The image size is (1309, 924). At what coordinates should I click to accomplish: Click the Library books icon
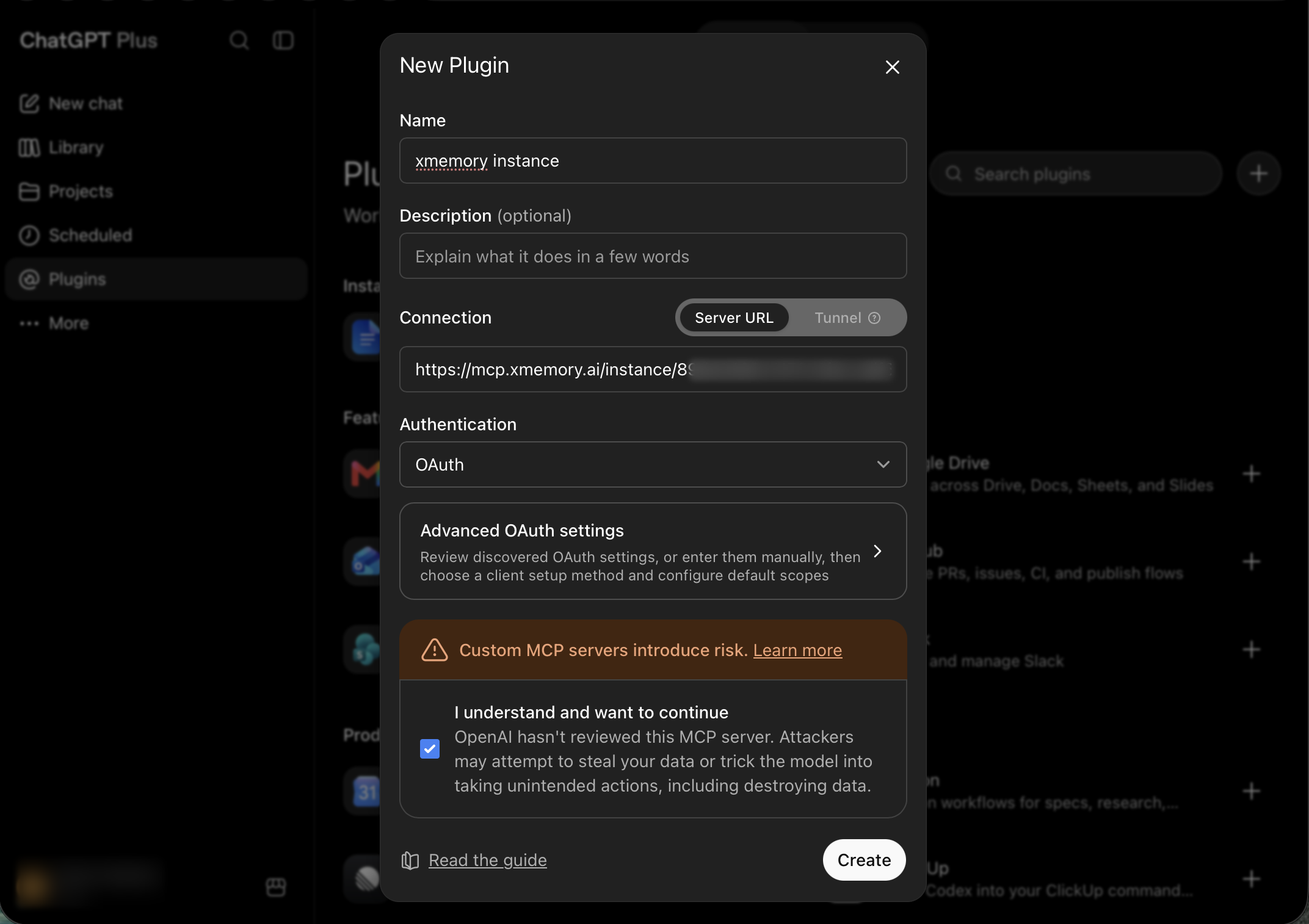pyautogui.click(x=29, y=148)
